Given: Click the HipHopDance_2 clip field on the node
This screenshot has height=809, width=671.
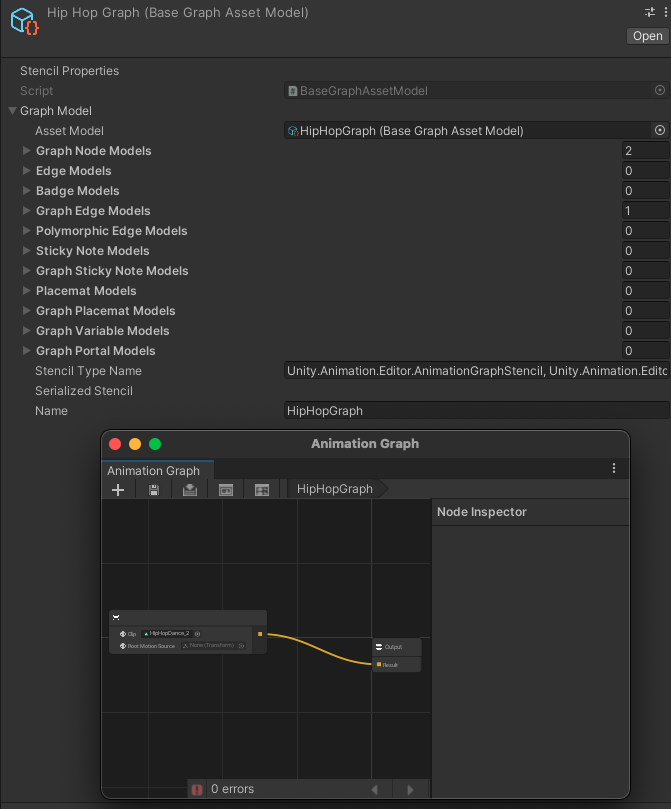Looking at the screenshot, I should 167,634.
